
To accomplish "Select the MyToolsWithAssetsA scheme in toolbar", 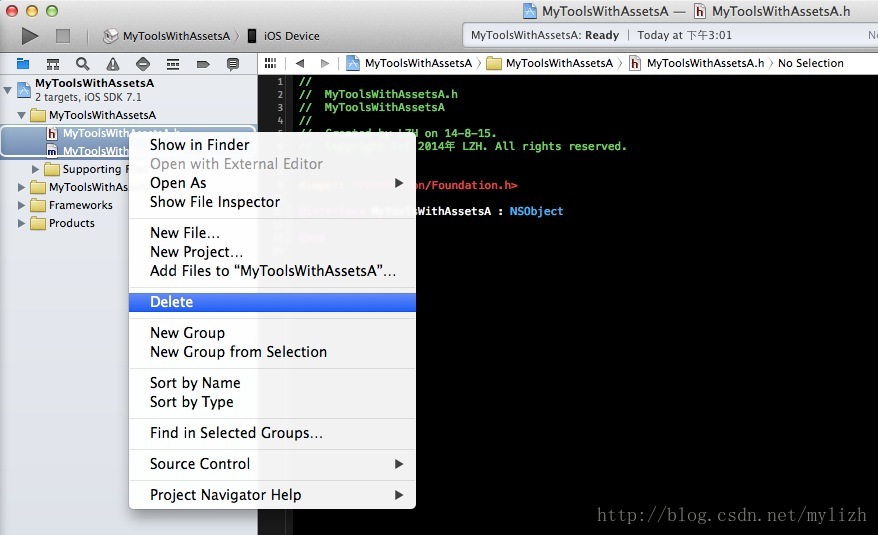I will pos(167,36).
